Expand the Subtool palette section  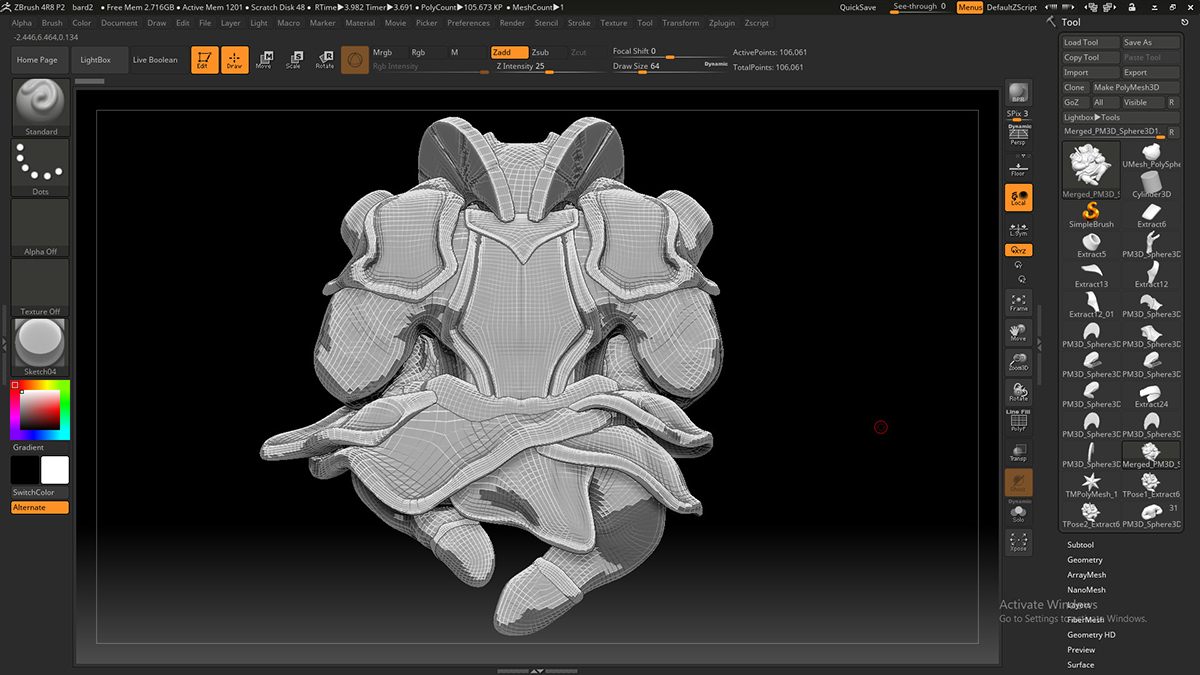click(x=1080, y=545)
